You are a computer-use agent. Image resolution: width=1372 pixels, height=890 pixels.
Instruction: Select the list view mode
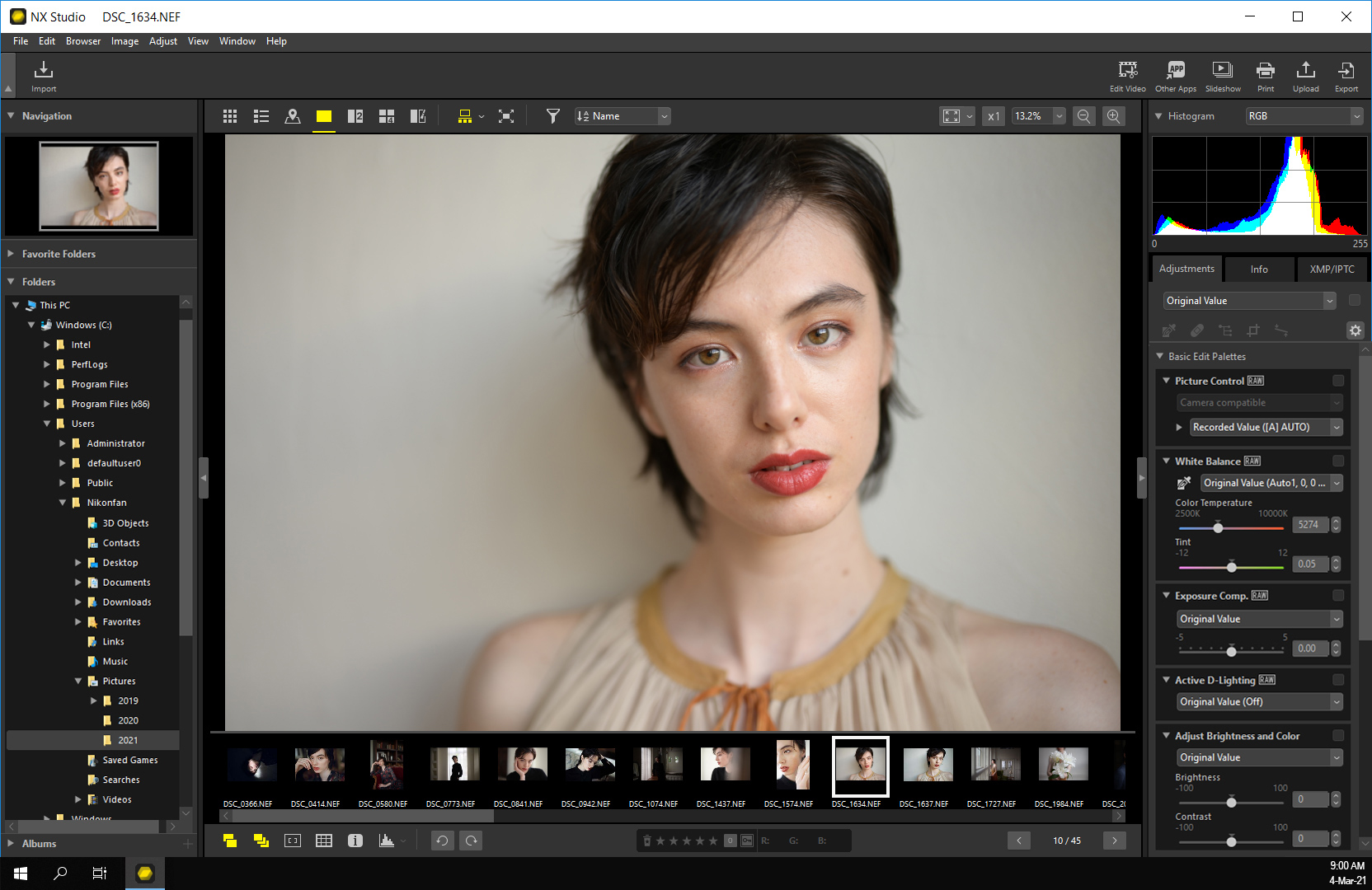click(261, 115)
